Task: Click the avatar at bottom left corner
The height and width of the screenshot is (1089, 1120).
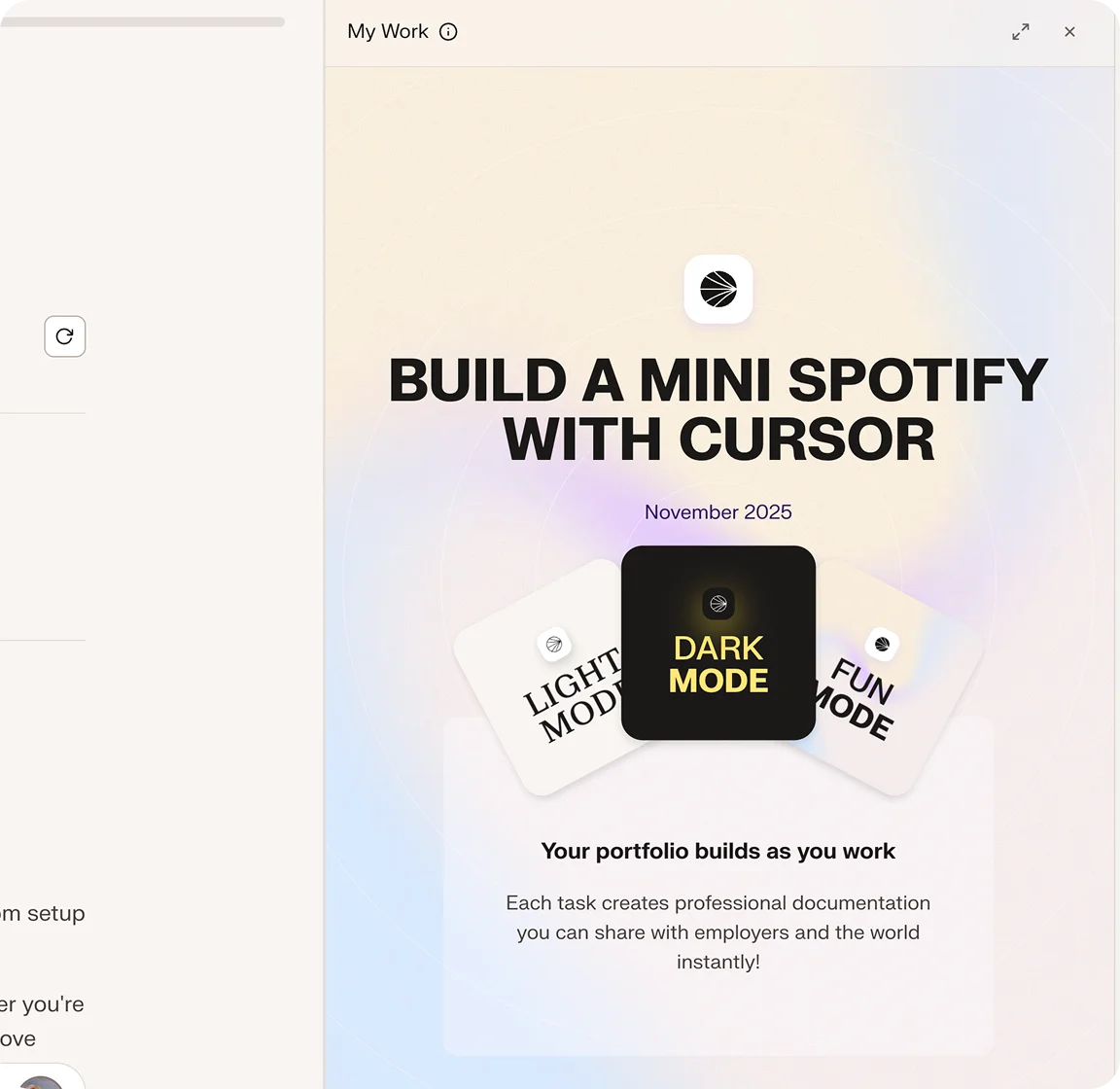Action: (41, 1082)
